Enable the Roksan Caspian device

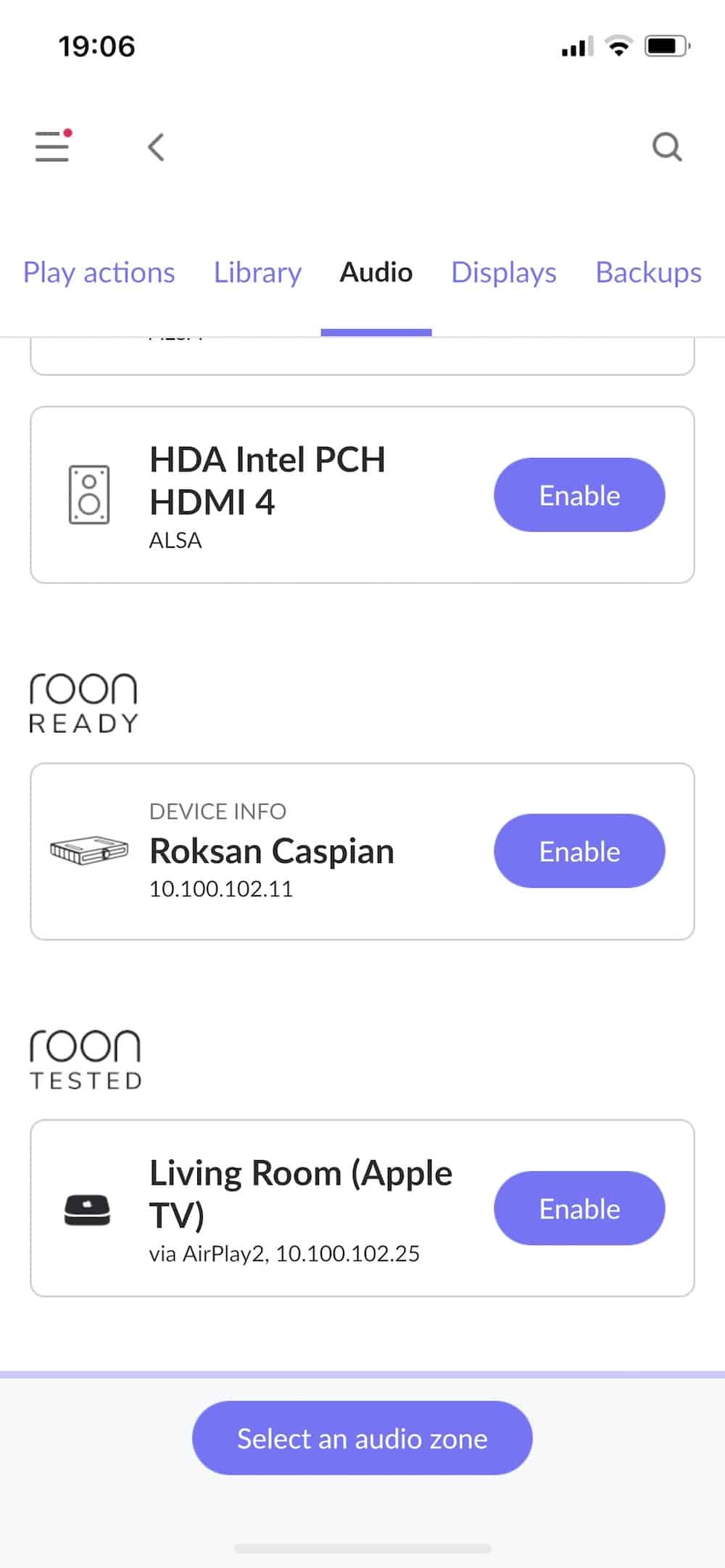[579, 851]
